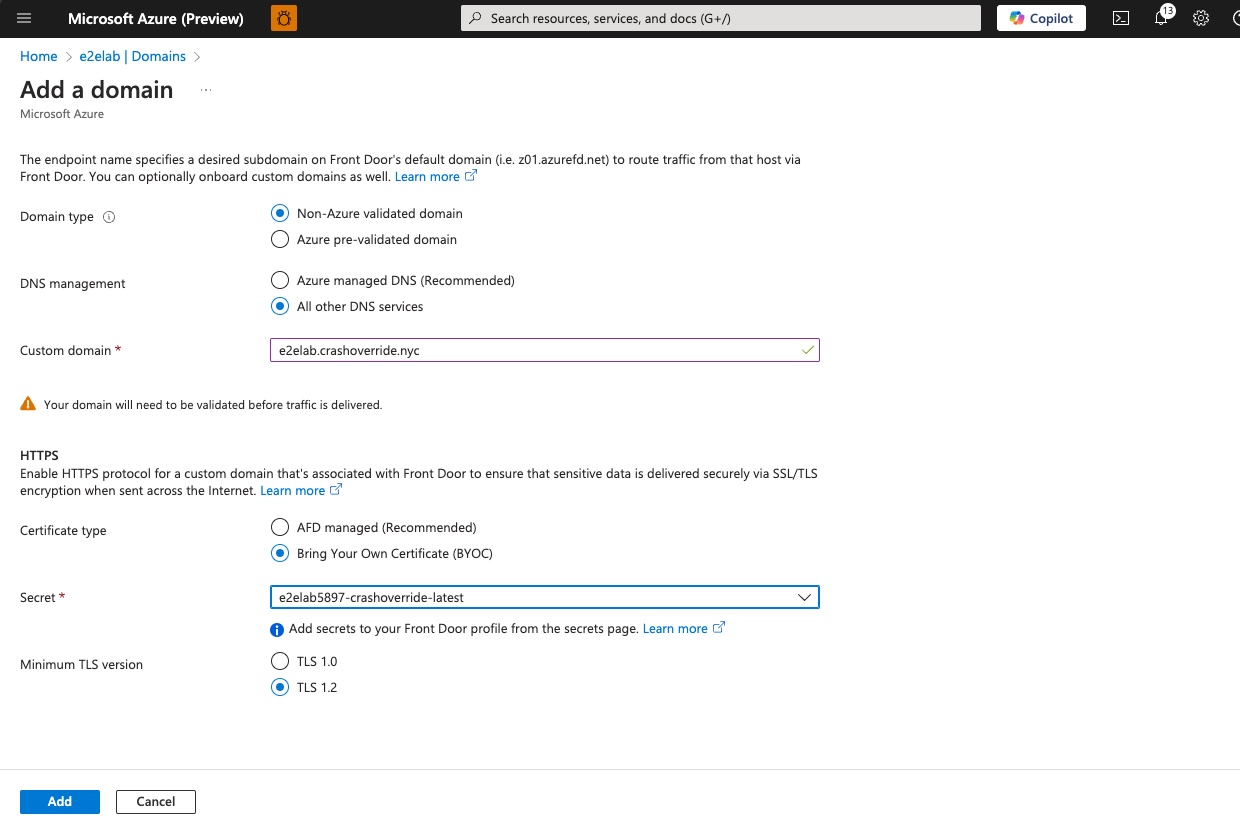Go to Home breadcrumb
The height and width of the screenshot is (826, 1240).
point(39,56)
